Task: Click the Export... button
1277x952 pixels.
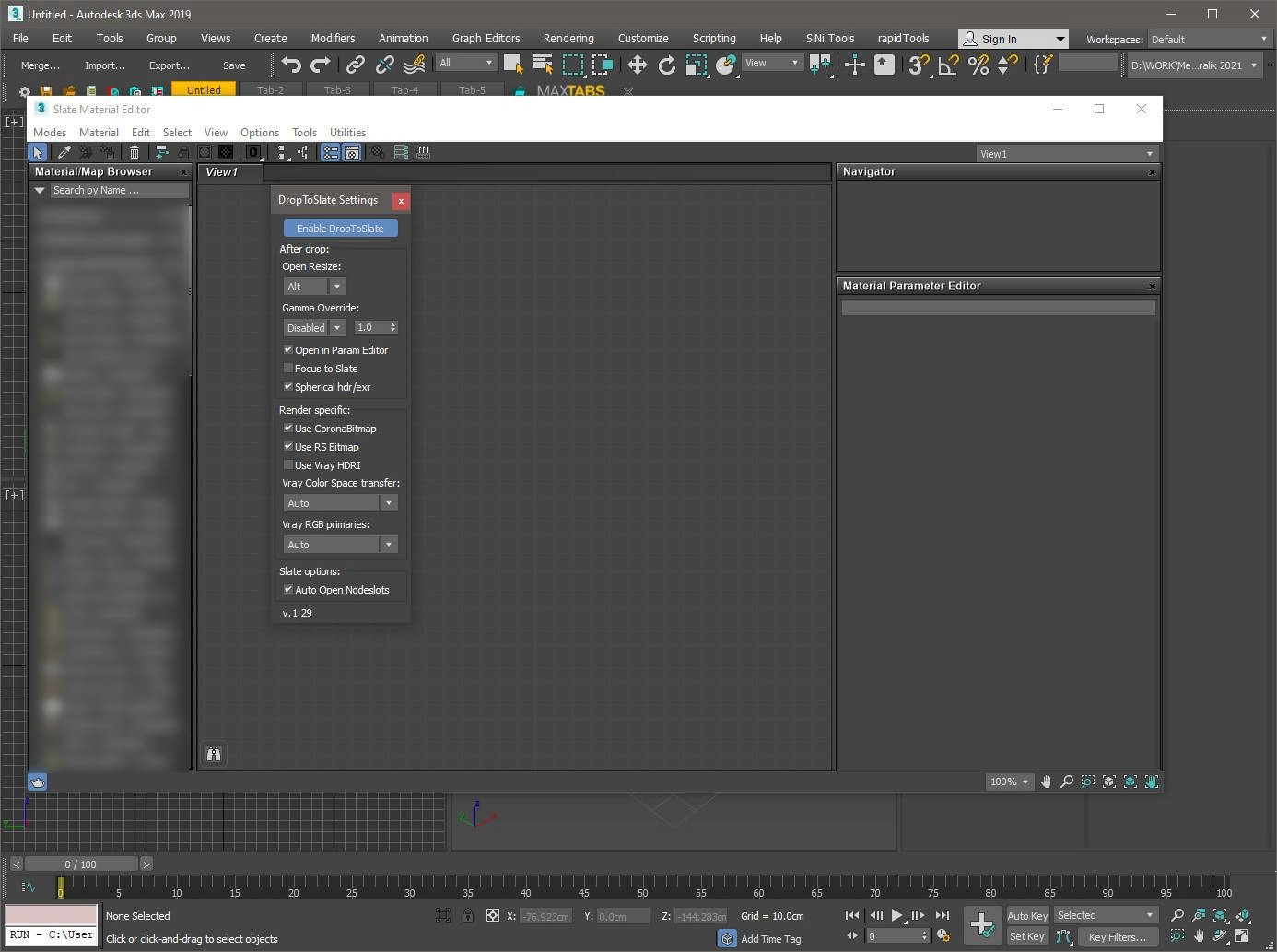Action: click(169, 65)
